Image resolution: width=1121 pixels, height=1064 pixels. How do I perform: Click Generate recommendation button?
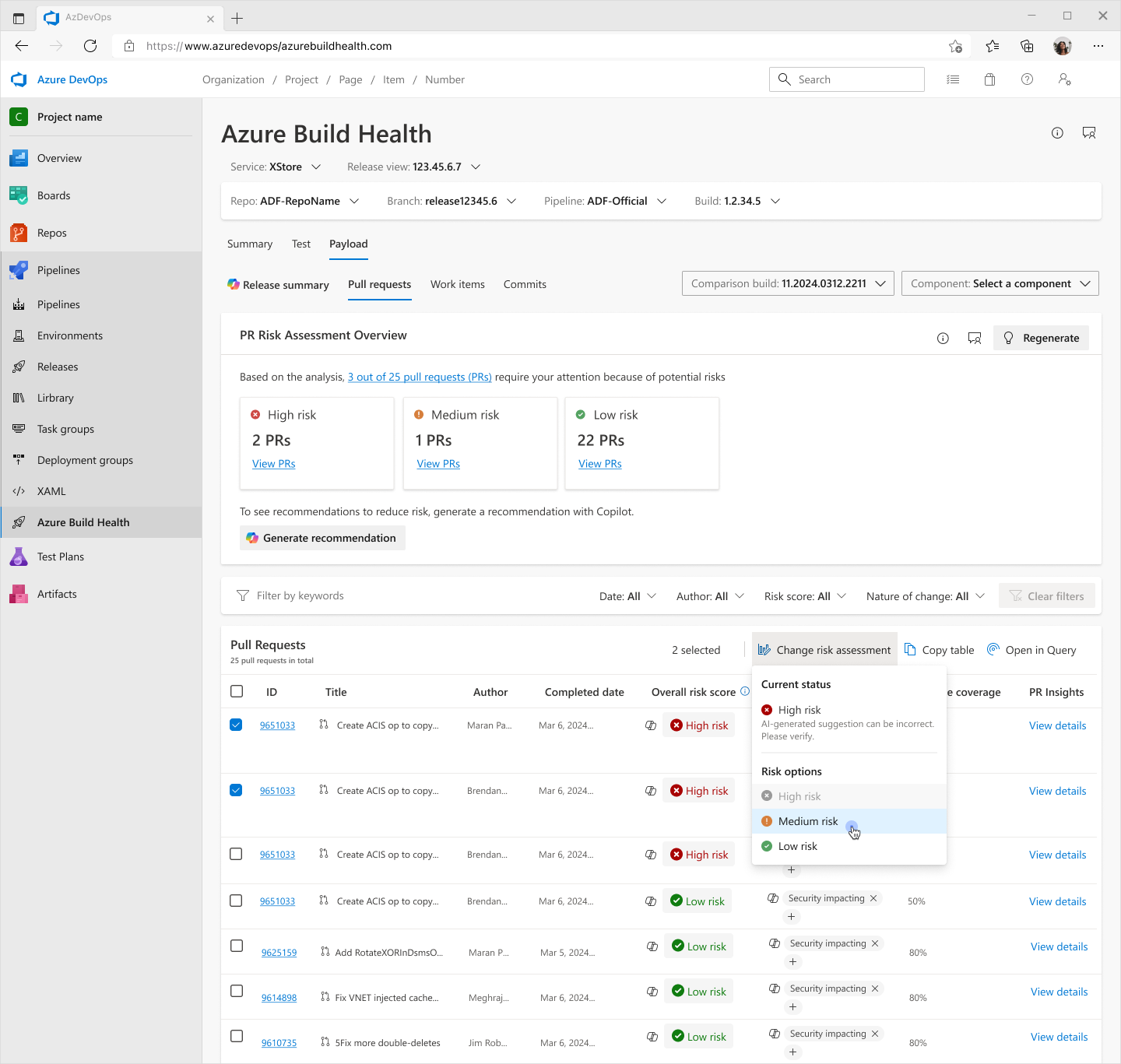[322, 538]
